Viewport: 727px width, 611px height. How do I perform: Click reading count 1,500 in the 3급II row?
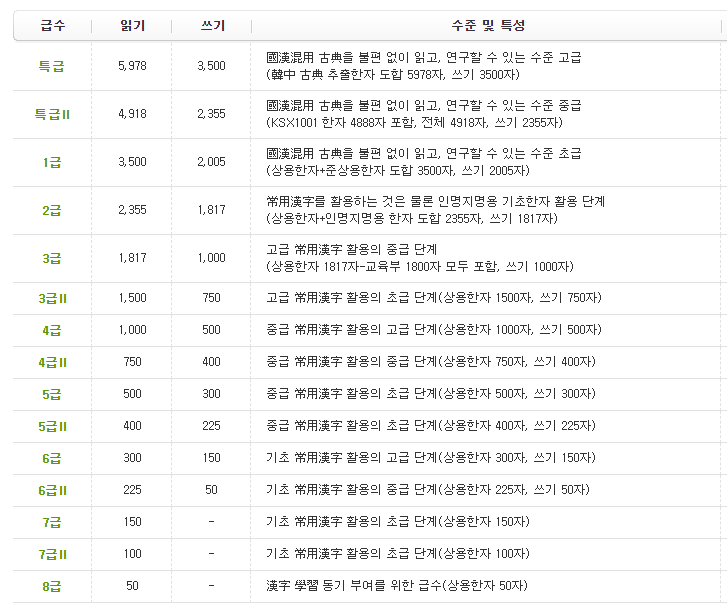point(132,298)
